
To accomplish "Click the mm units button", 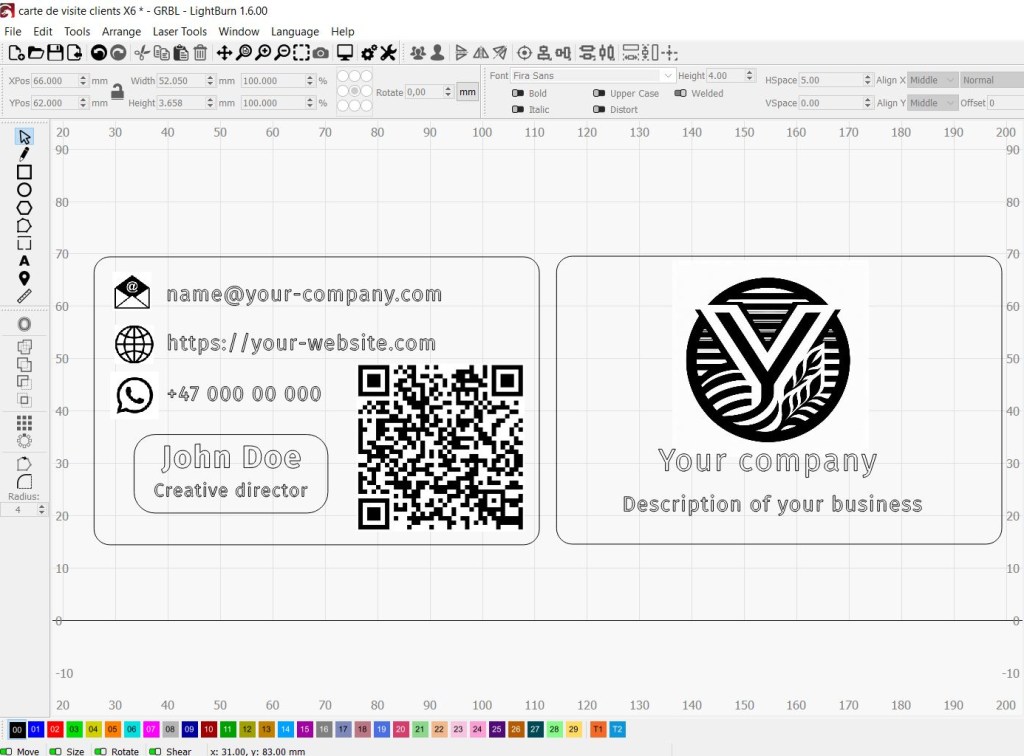I will coord(467,92).
